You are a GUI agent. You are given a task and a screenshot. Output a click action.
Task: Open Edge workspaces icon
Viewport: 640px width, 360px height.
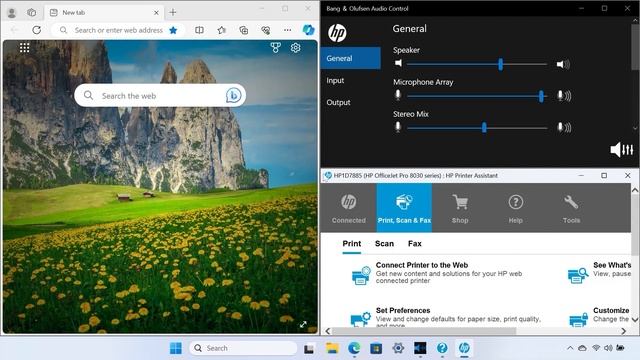pos(31,13)
